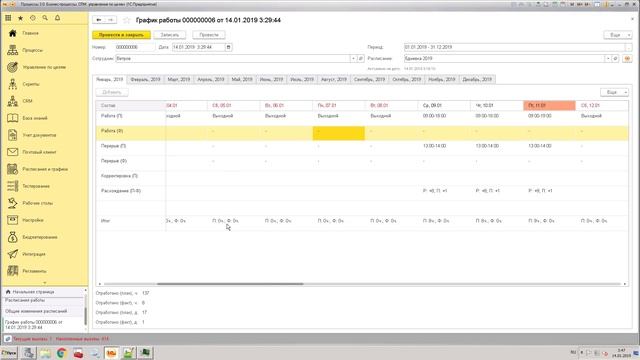640x360 pixels.
Task: Open calendar picker for Дата field
Action: (x=228, y=47)
